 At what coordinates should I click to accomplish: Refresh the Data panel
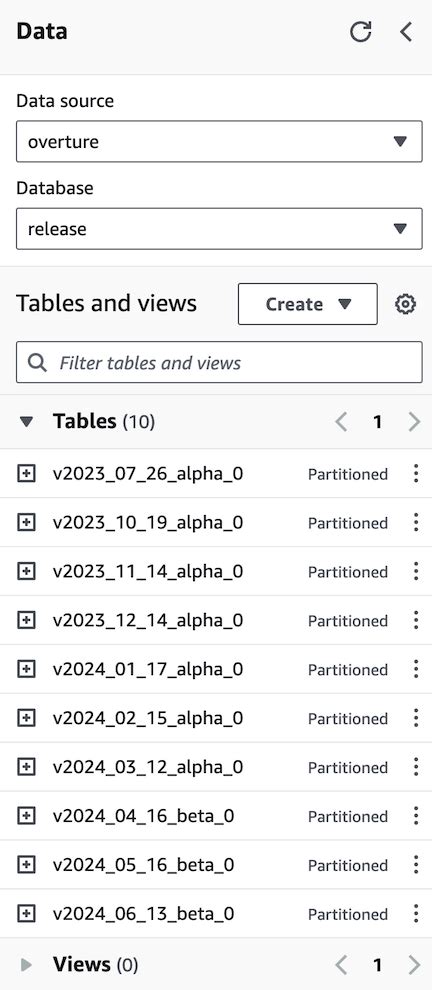tap(361, 32)
